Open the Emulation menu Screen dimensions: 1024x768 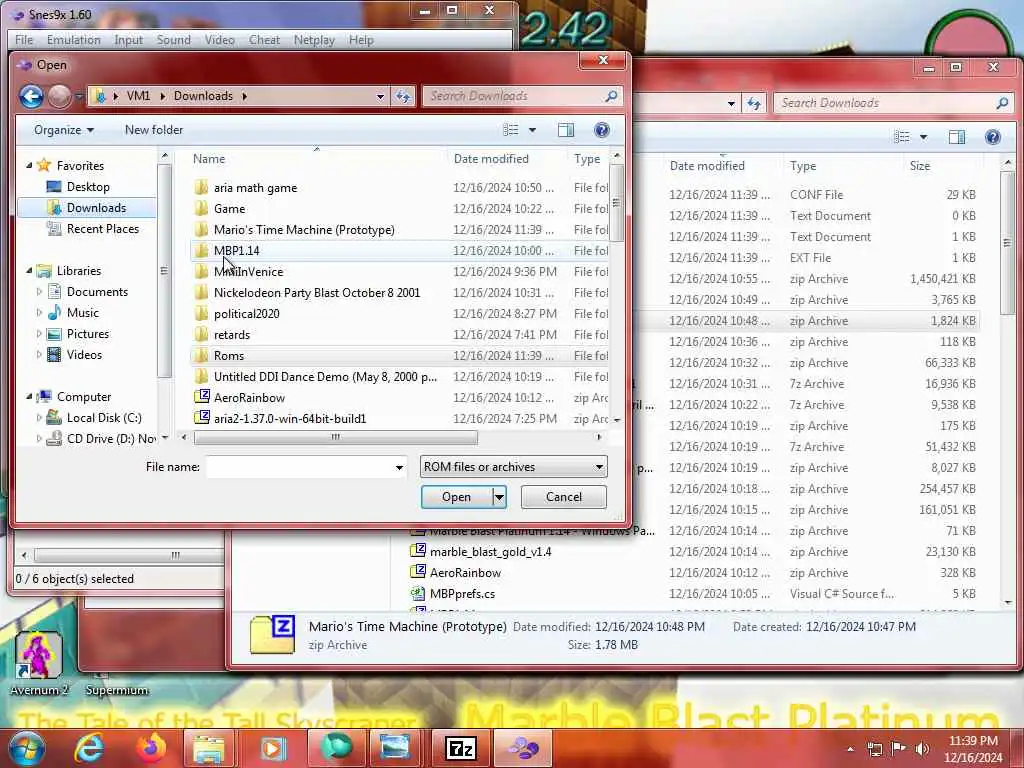point(74,40)
